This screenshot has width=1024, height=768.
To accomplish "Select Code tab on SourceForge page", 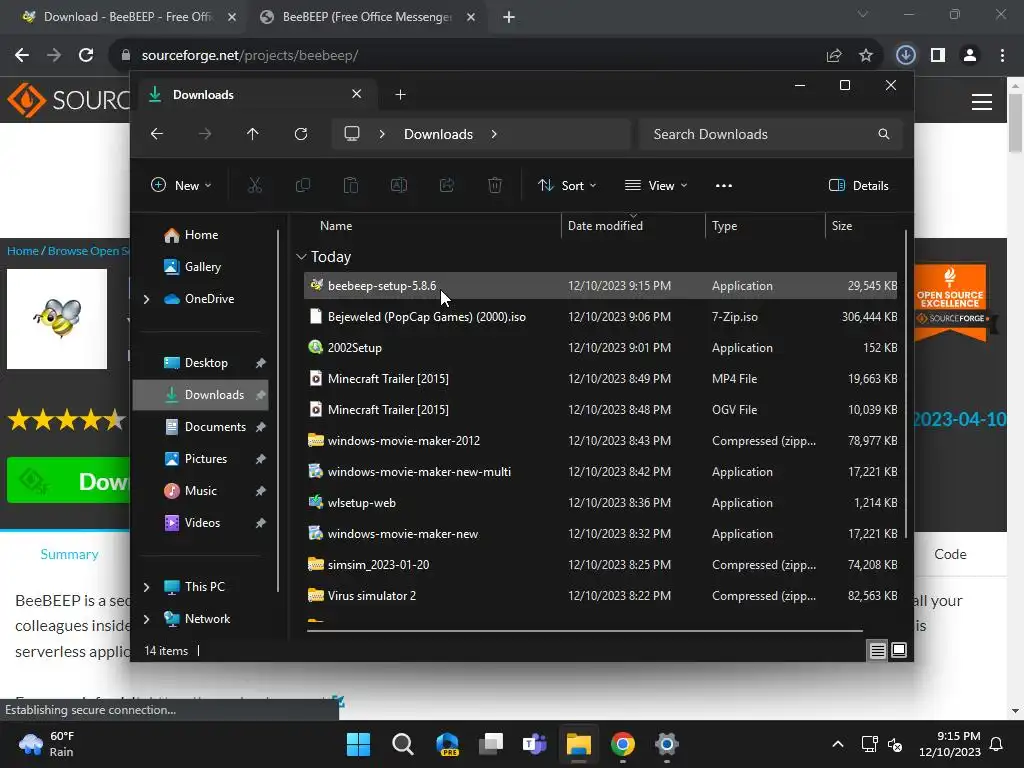I will click(950, 554).
